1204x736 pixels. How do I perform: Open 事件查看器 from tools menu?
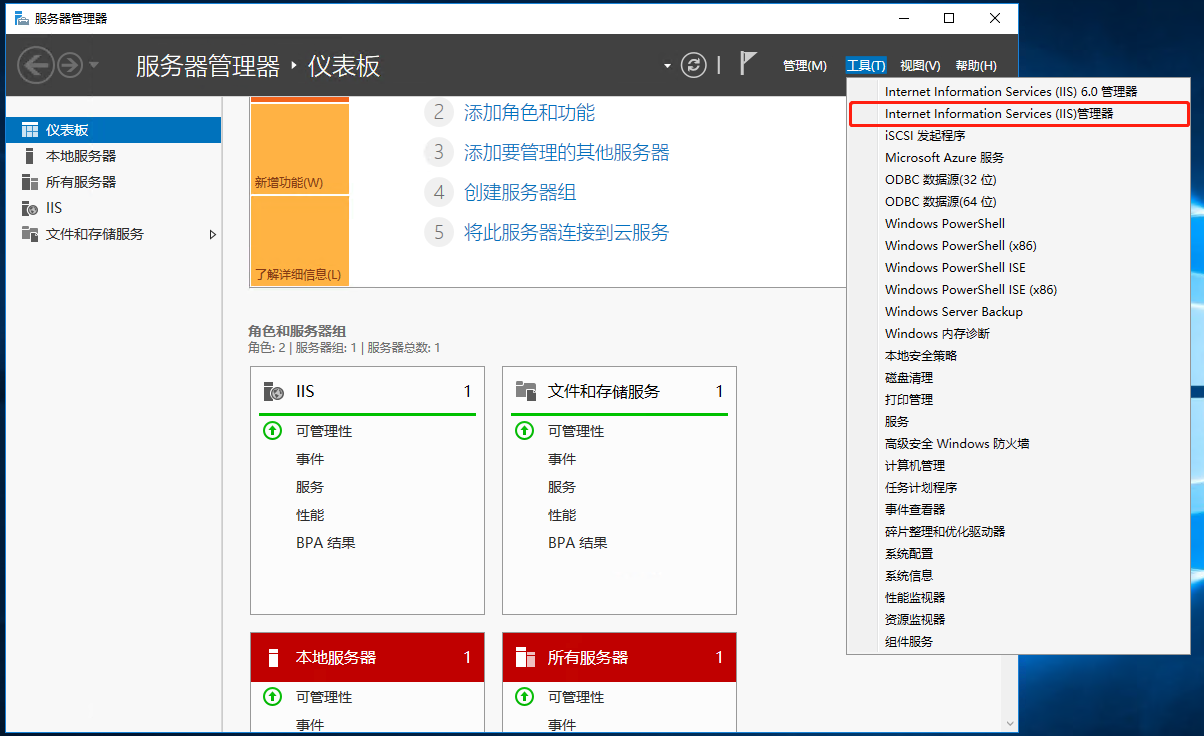(x=1019, y=509)
